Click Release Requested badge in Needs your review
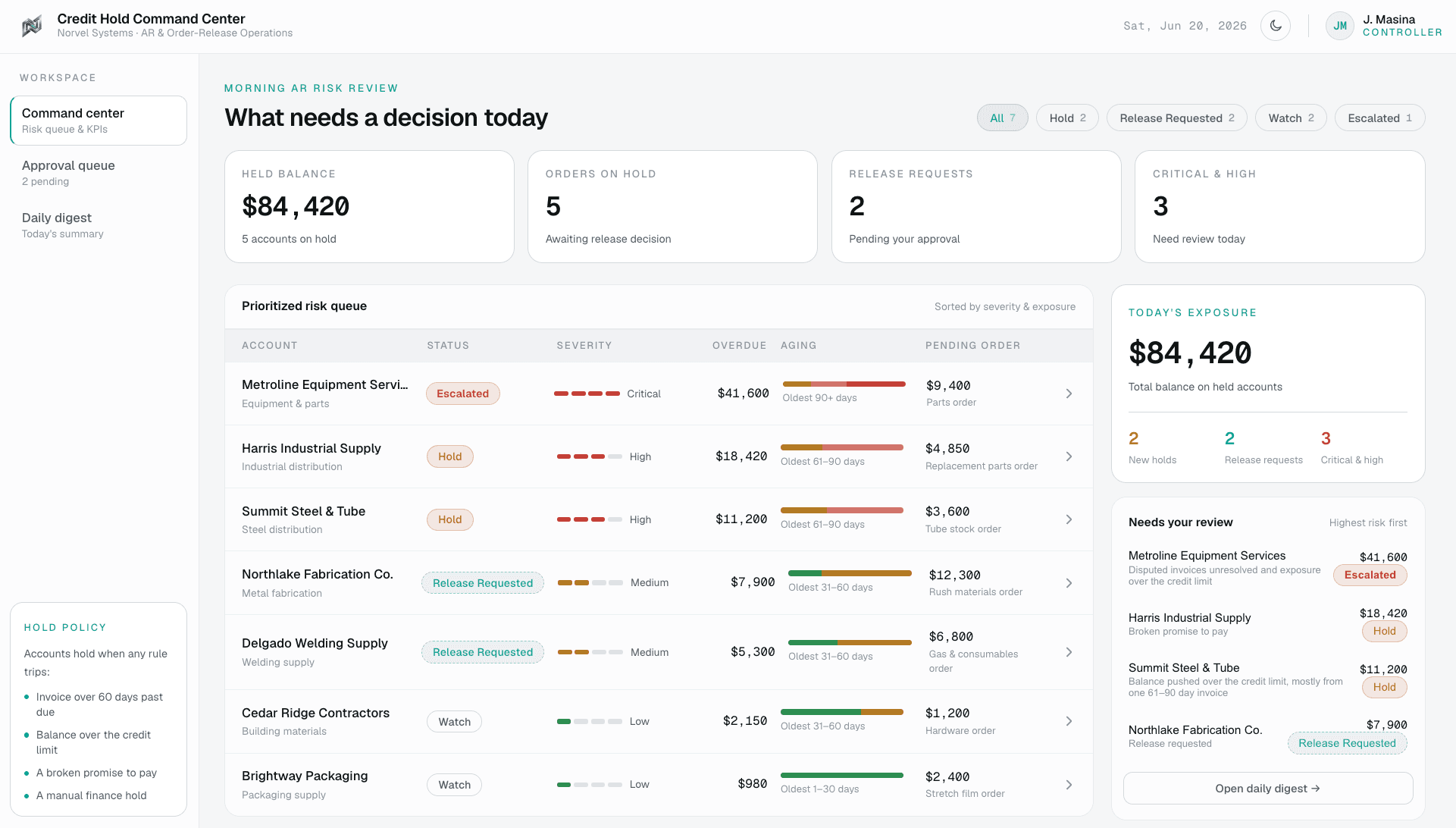 tap(1347, 743)
